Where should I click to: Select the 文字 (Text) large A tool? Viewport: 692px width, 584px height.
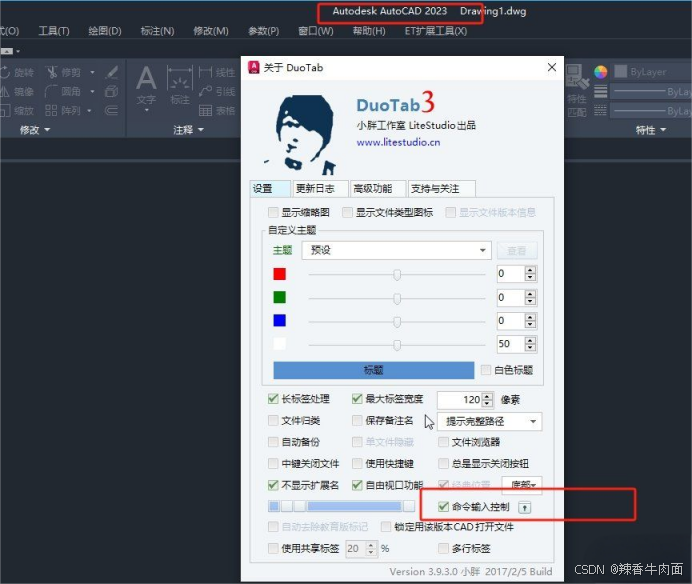146,87
